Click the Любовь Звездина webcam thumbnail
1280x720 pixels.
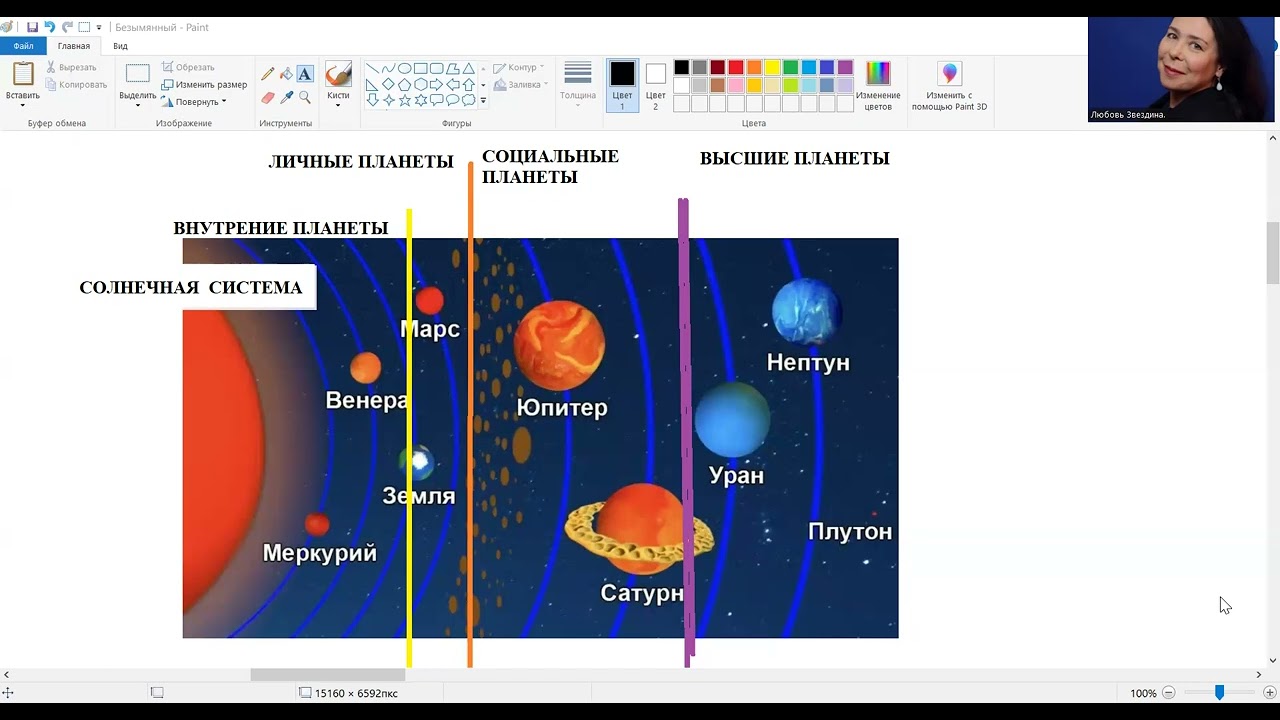click(x=1181, y=70)
